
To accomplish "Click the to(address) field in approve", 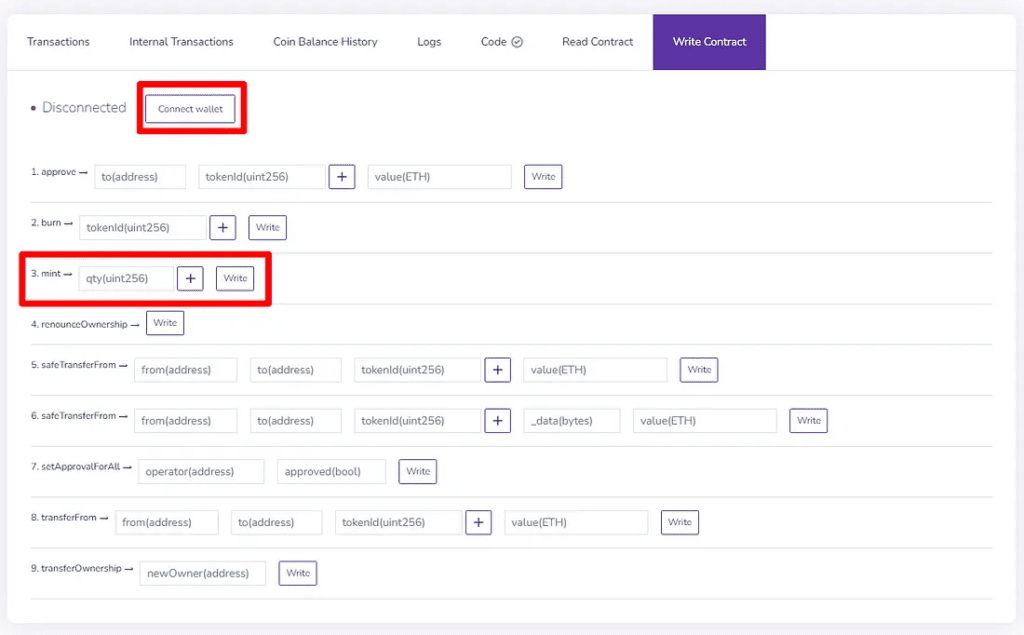I will click(x=140, y=176).
